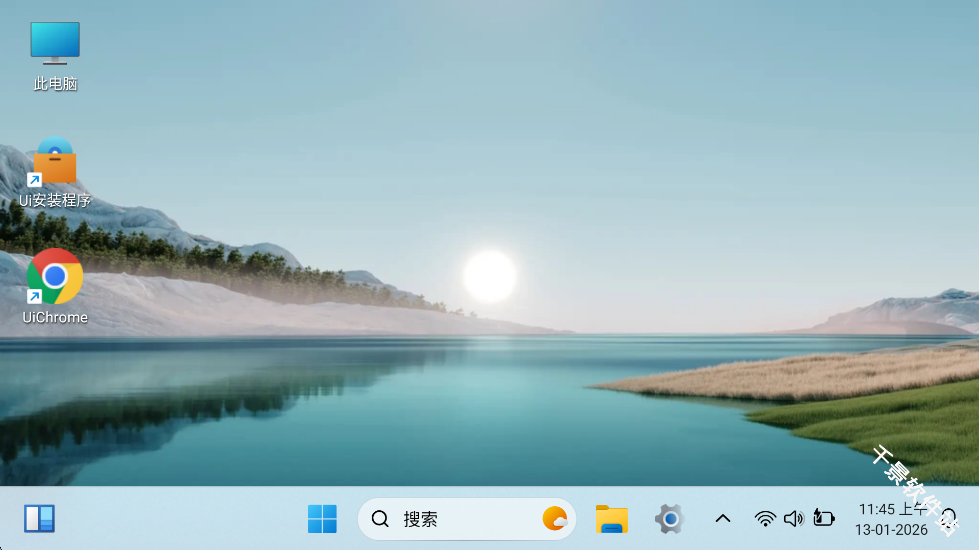The height and width of the screenshot is (550, 979).
Task: Select the 此电脑 icon label
Action: (55, 84)
